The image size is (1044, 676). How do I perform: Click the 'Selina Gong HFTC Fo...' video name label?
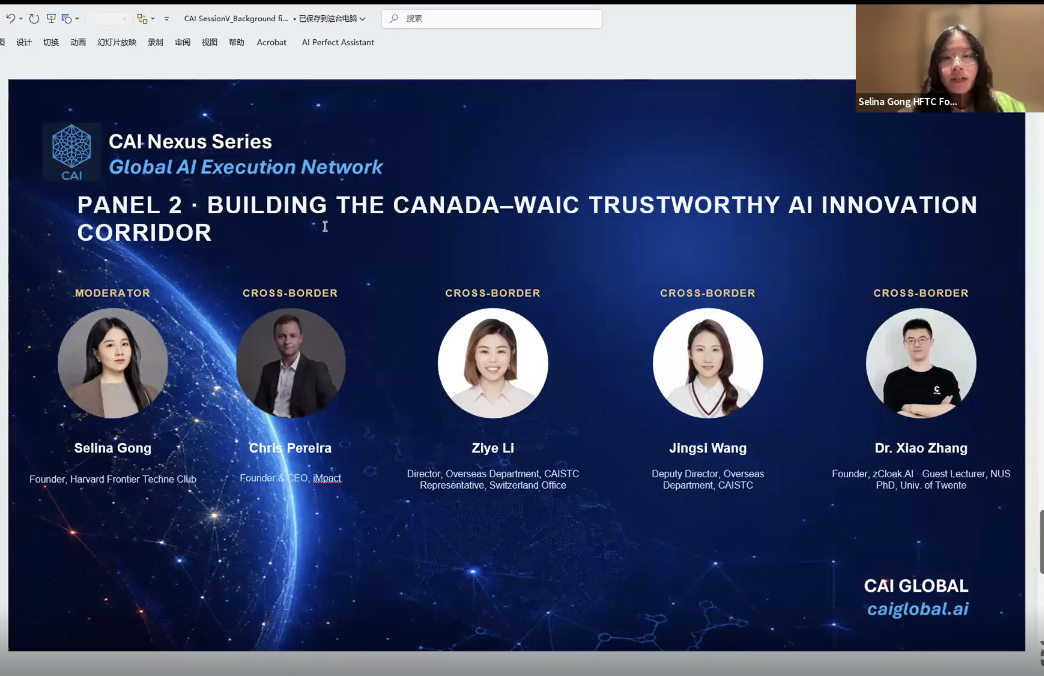click(908, 101)
